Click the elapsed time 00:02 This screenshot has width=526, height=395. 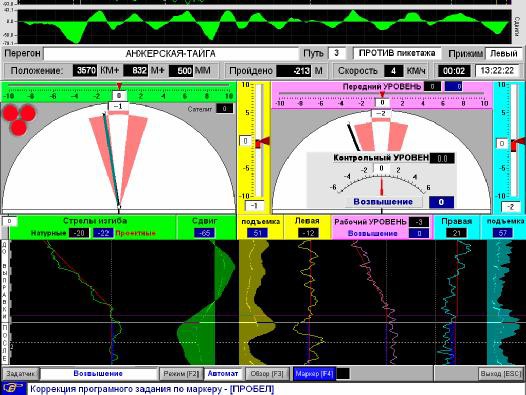pyautogui.click(x=454, y=71)
